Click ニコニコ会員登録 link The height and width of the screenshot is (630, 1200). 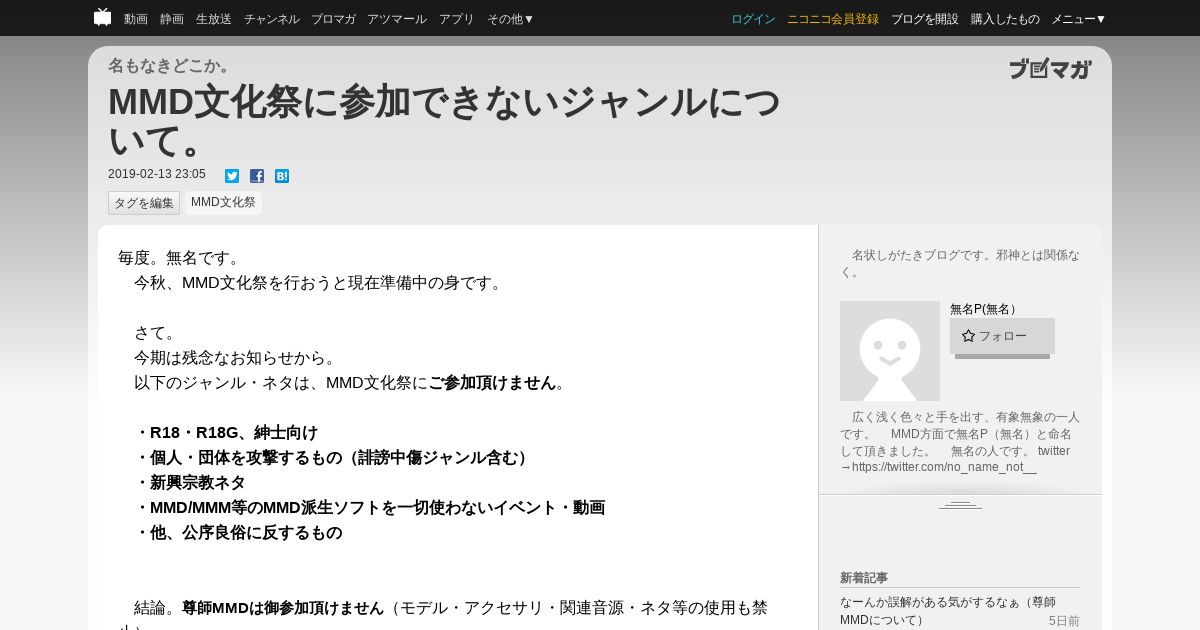tap(833, 19)
